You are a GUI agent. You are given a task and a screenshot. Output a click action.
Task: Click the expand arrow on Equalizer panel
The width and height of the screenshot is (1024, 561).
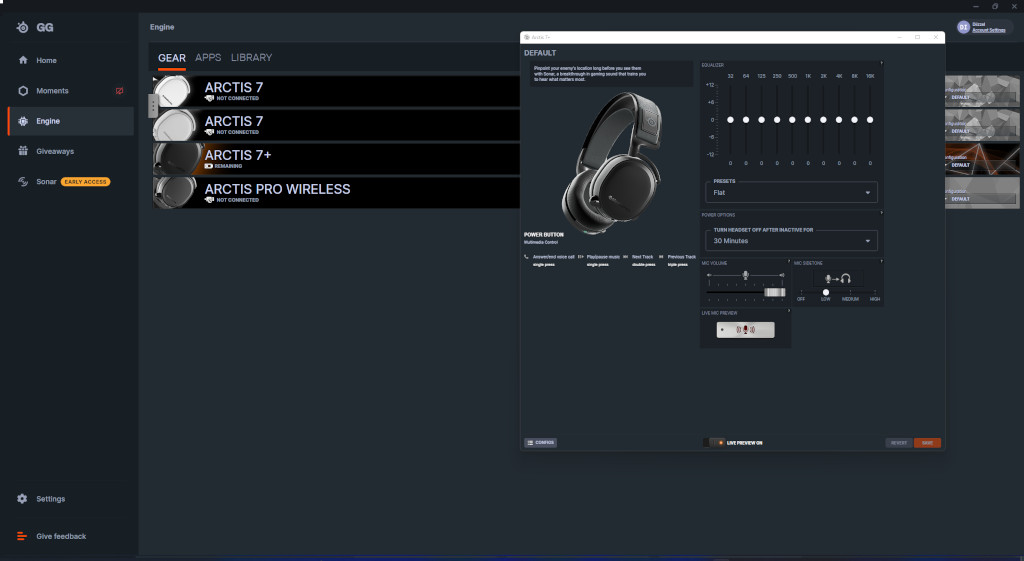(882, 63)
